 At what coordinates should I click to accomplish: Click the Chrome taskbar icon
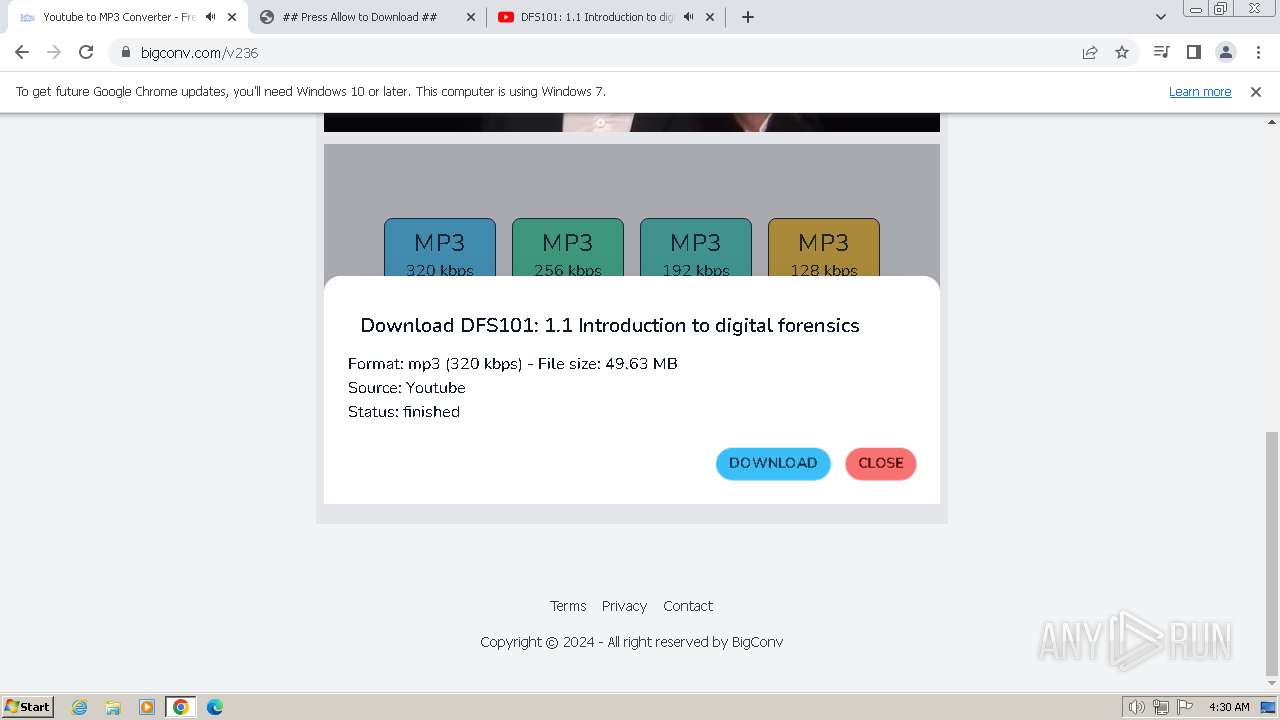(181, 707)
